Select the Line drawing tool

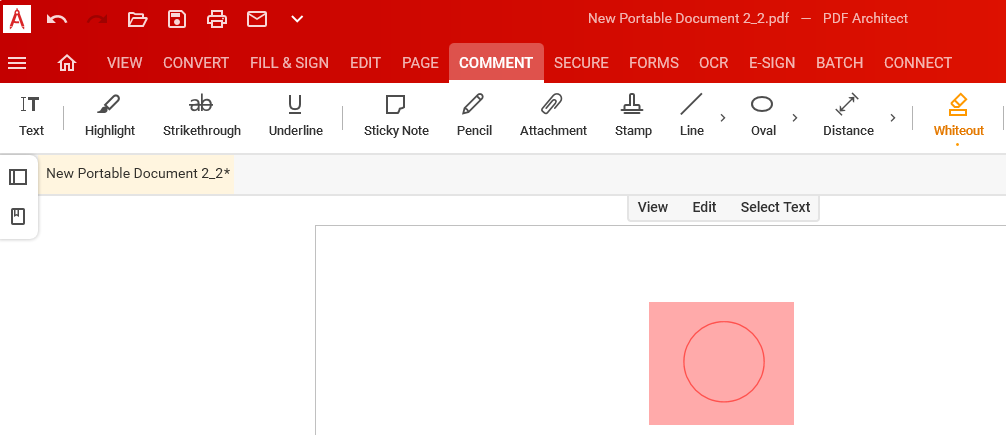pyautogui.click(x=692, y=115)
